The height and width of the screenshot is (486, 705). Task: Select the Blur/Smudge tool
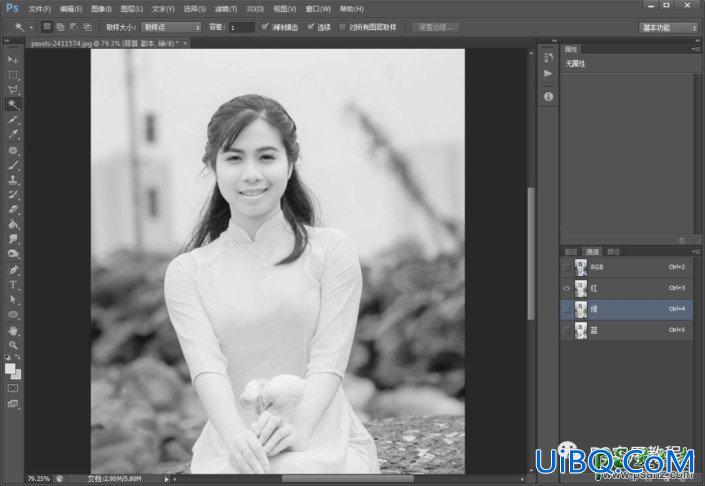13,239
